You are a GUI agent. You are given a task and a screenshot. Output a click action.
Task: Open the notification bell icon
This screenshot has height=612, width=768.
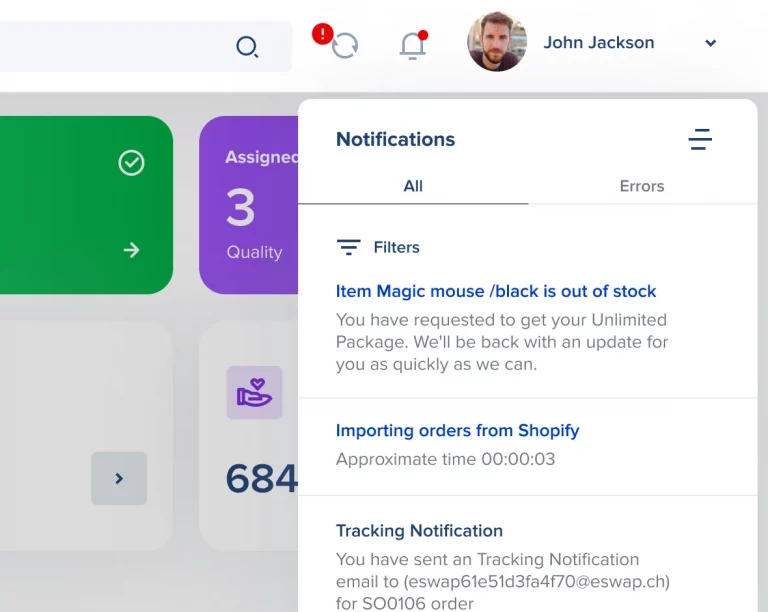[x=412, y=46]
